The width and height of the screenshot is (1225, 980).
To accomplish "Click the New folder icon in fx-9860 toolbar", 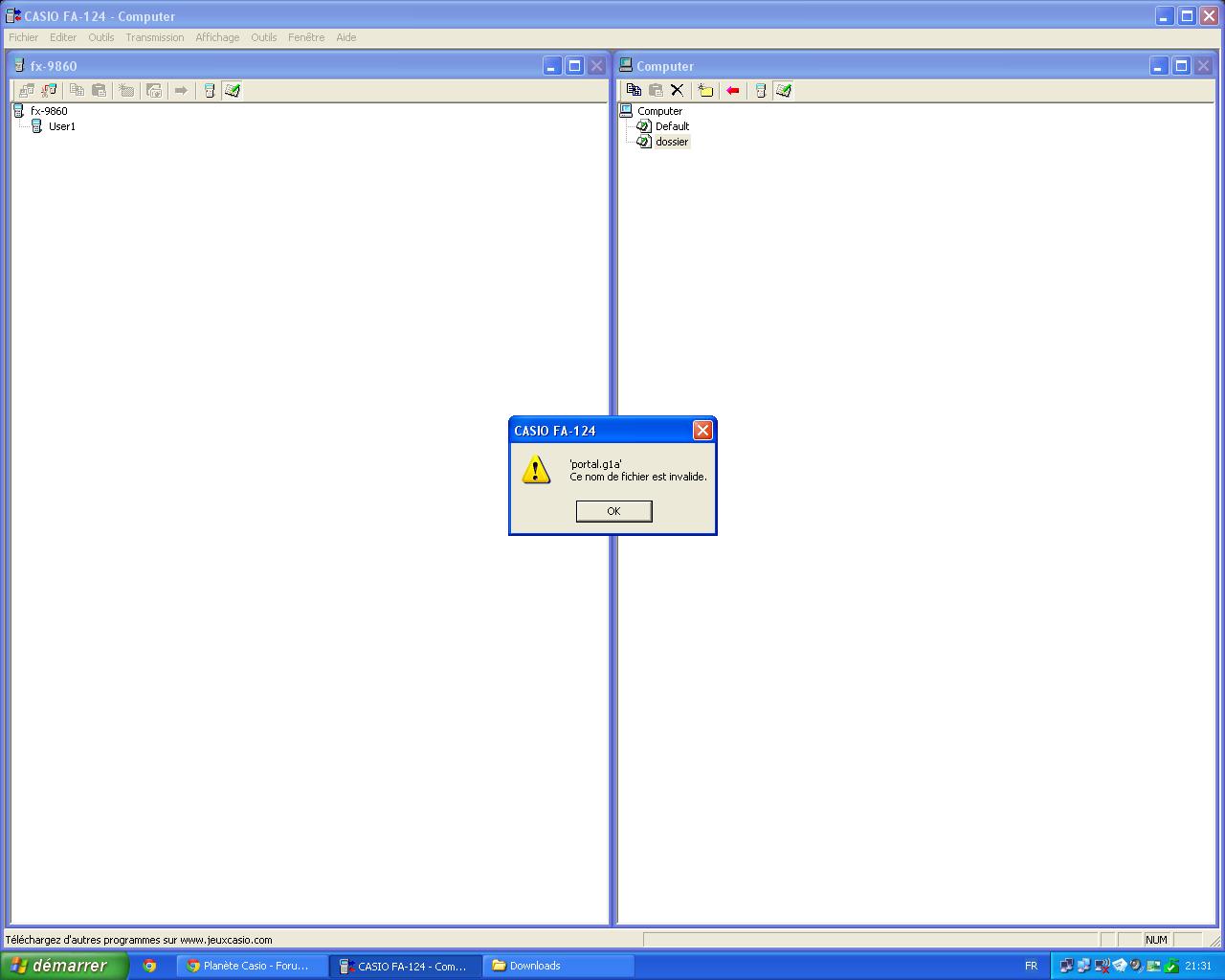I will (x=126, y=90).
